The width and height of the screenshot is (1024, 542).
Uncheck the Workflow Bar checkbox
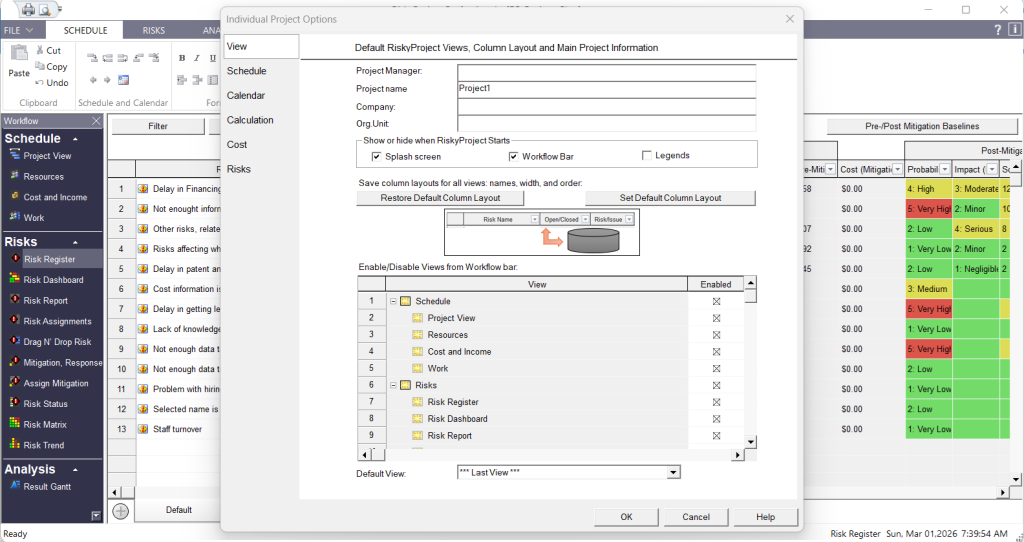click(x=513, y=157)
